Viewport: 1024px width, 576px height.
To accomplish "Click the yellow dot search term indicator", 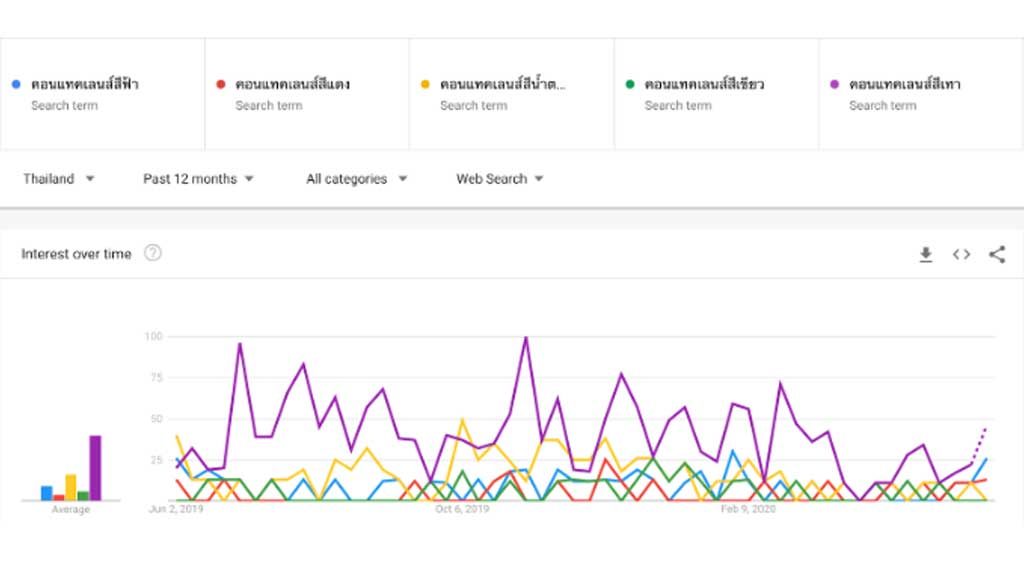I will pos(425,85).
